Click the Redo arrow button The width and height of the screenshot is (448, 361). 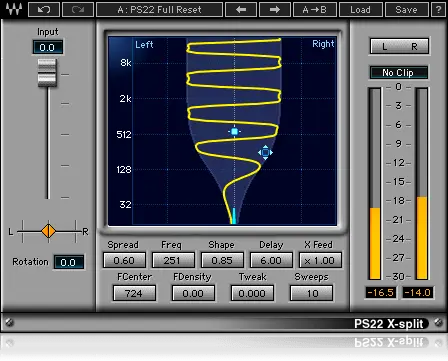coord(78,9)
